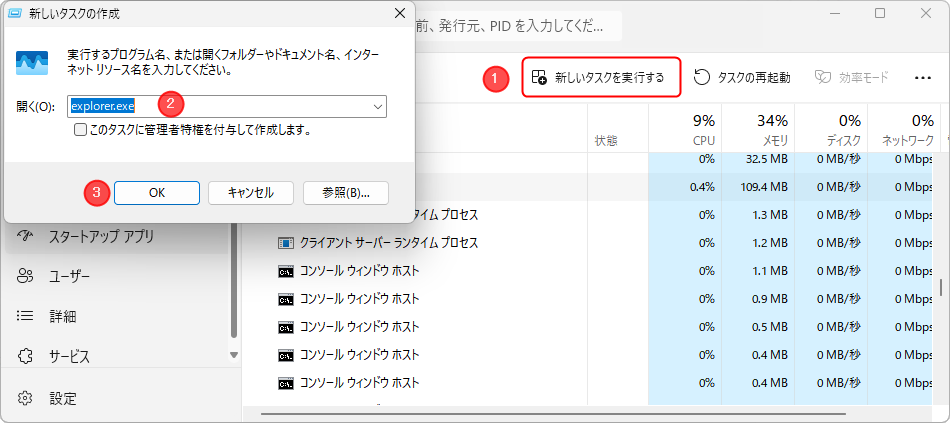Open the 詳細 page in the sidebar
Viewport: 950px width, 423px height.
click(x=116, y=316)
